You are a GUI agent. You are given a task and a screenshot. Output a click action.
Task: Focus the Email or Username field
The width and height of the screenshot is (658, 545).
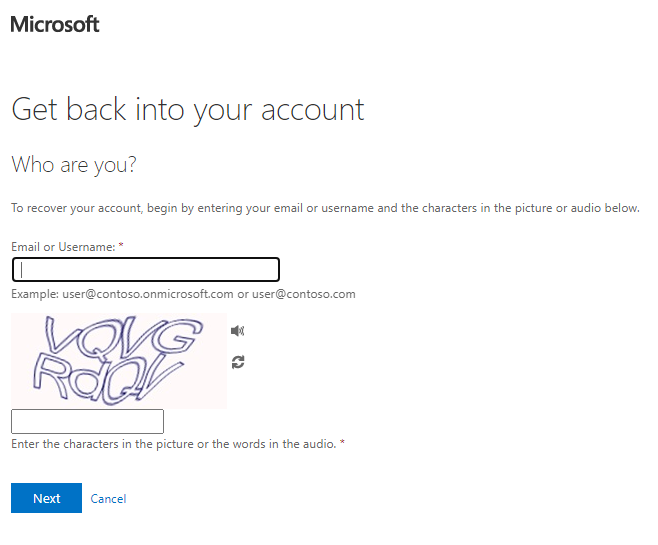(x=145, y=269)
